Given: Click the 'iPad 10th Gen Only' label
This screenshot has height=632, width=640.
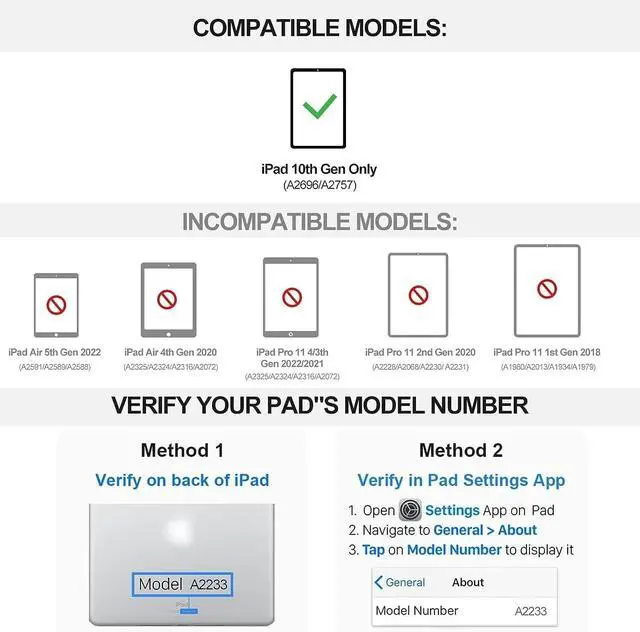Looking at the screenshot, I should [319, 169].
